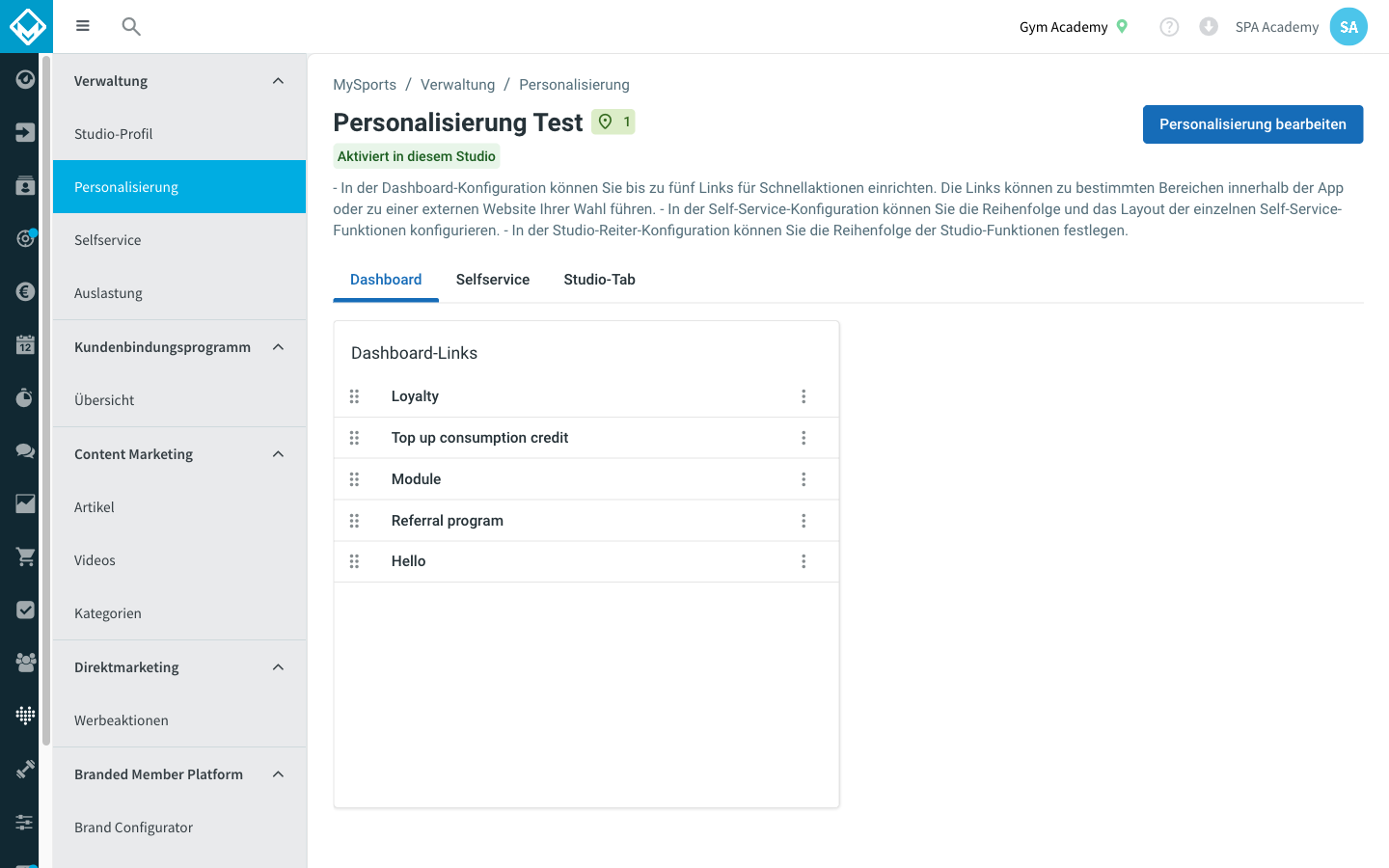The height and width of the screenshot is (868, 1389).
Task: Open the Gym Academy location selector
Action: [x=1074, y=27]
